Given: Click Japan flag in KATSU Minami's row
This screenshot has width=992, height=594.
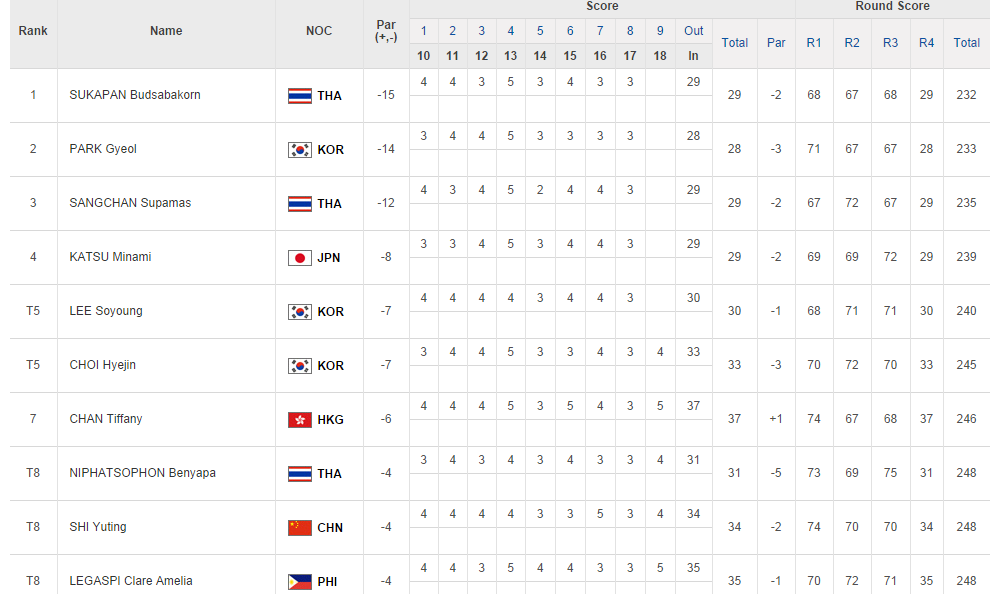Looking at the screenshot, I should 299,258.
